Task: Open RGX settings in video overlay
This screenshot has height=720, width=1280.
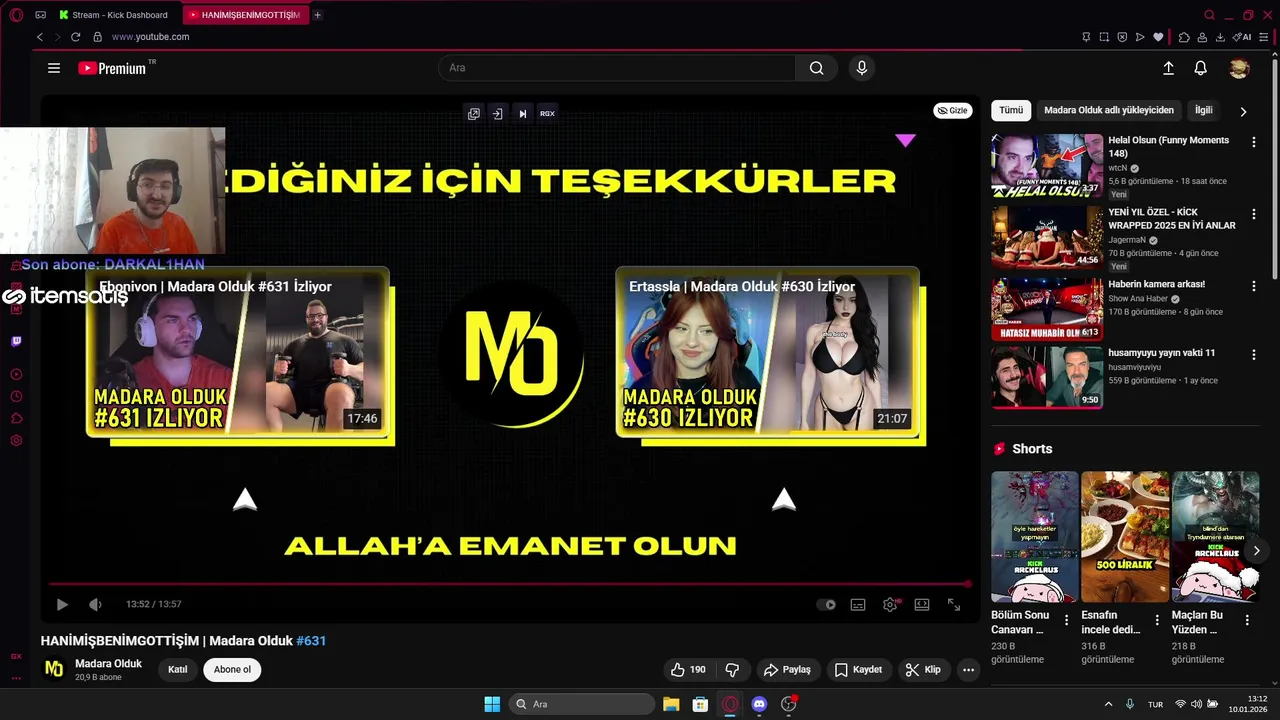Action: (547, 114)
